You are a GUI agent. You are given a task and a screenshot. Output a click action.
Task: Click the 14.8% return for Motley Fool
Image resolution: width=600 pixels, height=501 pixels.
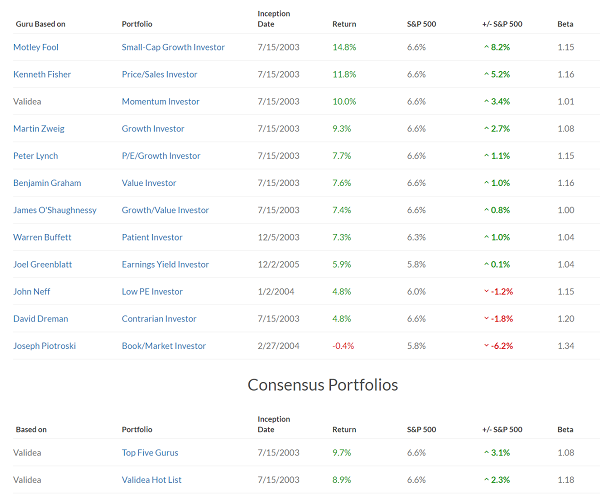click(x=344, y=47)
